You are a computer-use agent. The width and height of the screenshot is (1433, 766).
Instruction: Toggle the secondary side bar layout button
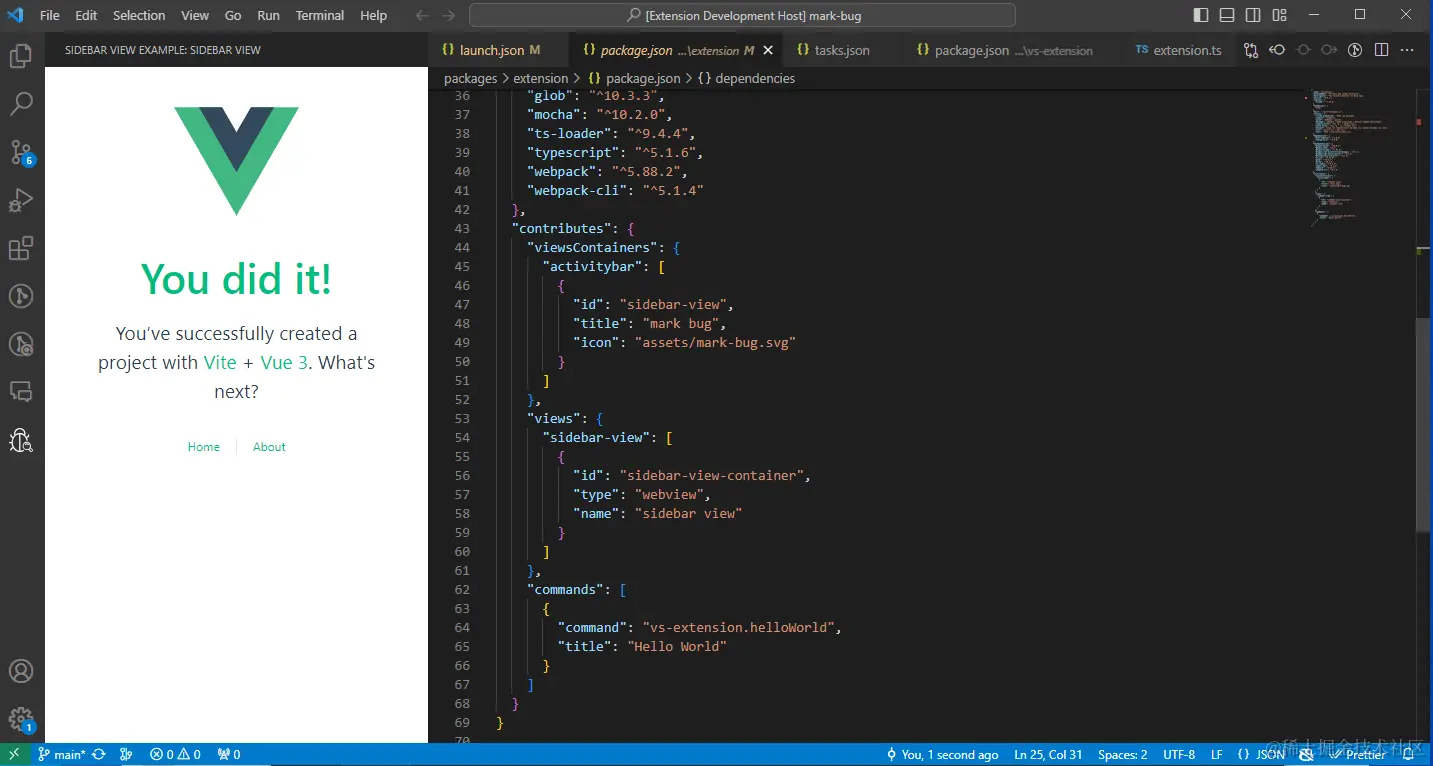pos(1253,15)
